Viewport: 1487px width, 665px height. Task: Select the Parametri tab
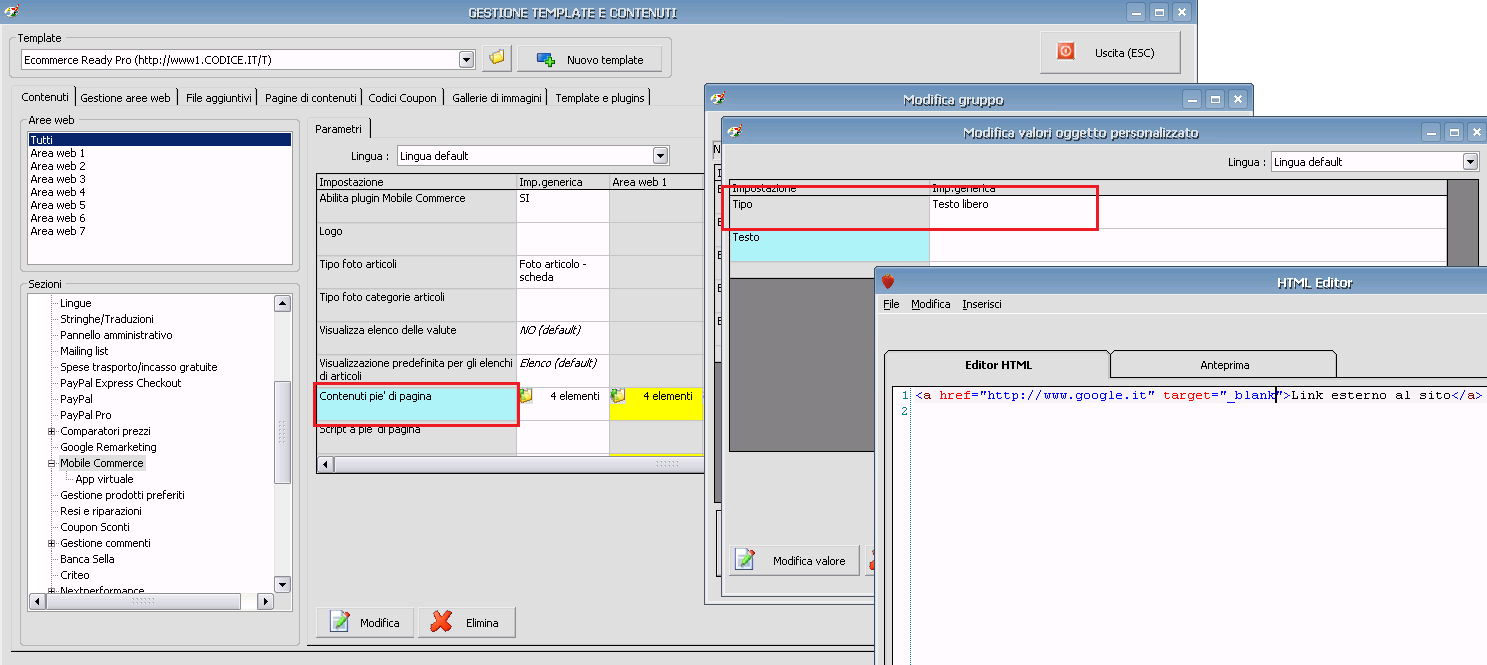pyautogui.click(x=339, y=129)
